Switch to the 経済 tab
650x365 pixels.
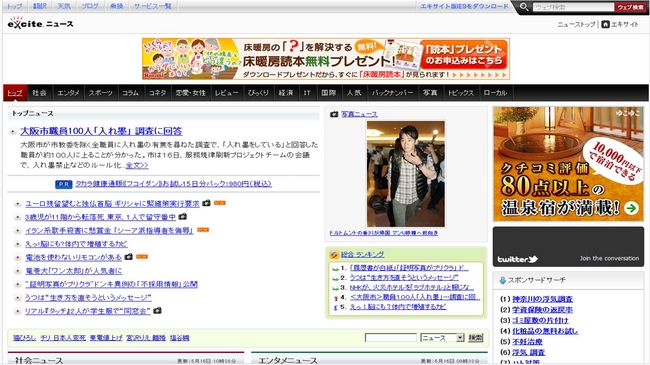click(x=286, y=93)
